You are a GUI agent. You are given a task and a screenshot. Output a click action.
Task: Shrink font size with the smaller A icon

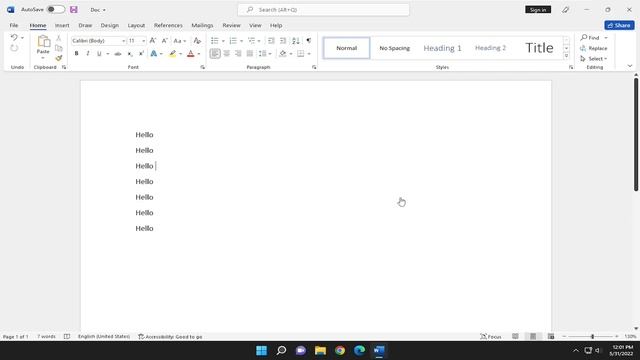(x=164, y=41)
